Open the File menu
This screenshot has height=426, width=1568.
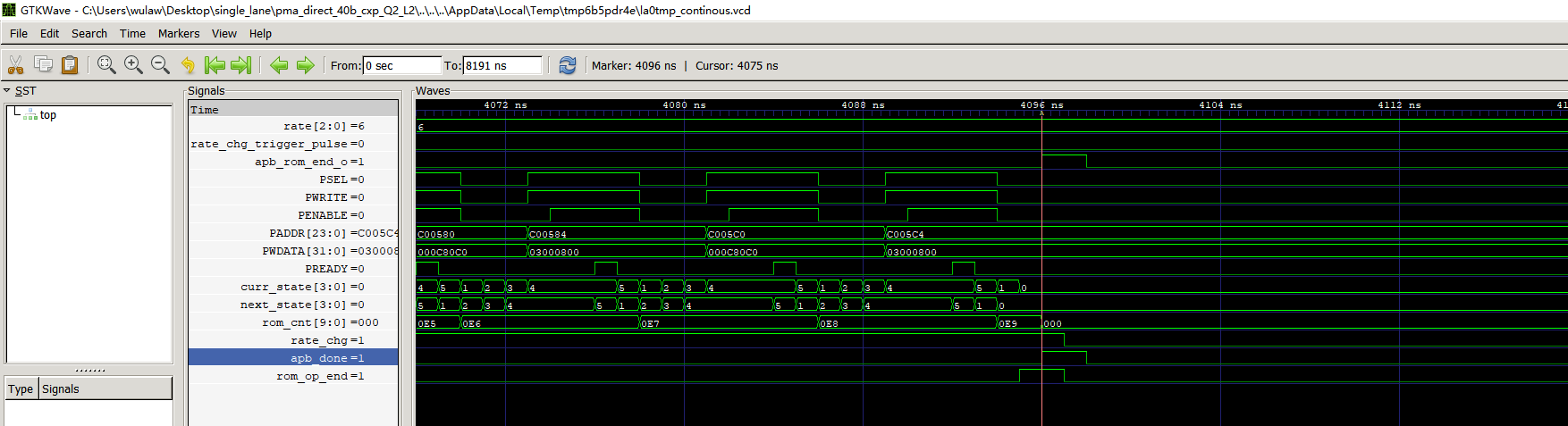click(x=19, y=33)
